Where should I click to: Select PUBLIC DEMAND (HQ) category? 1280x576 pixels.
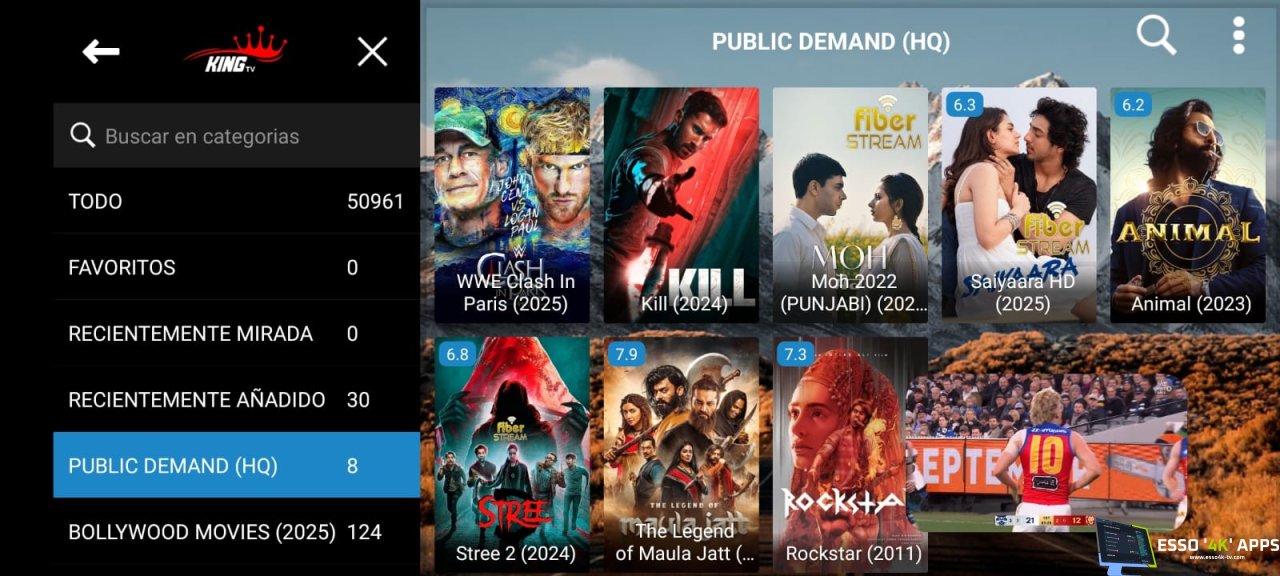coord(237,465)
